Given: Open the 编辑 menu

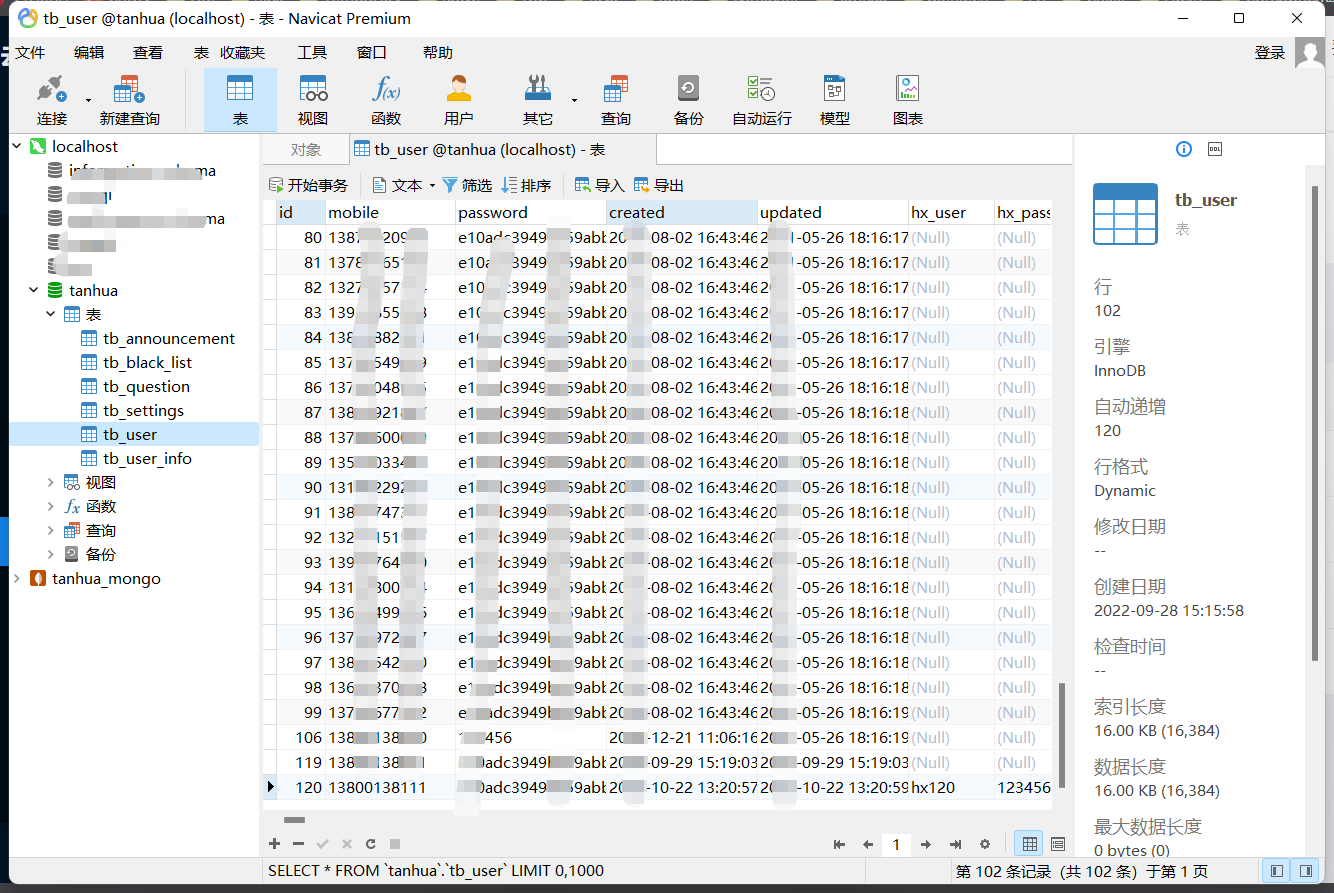Looking at the screenshot, I should coord(89,52).
